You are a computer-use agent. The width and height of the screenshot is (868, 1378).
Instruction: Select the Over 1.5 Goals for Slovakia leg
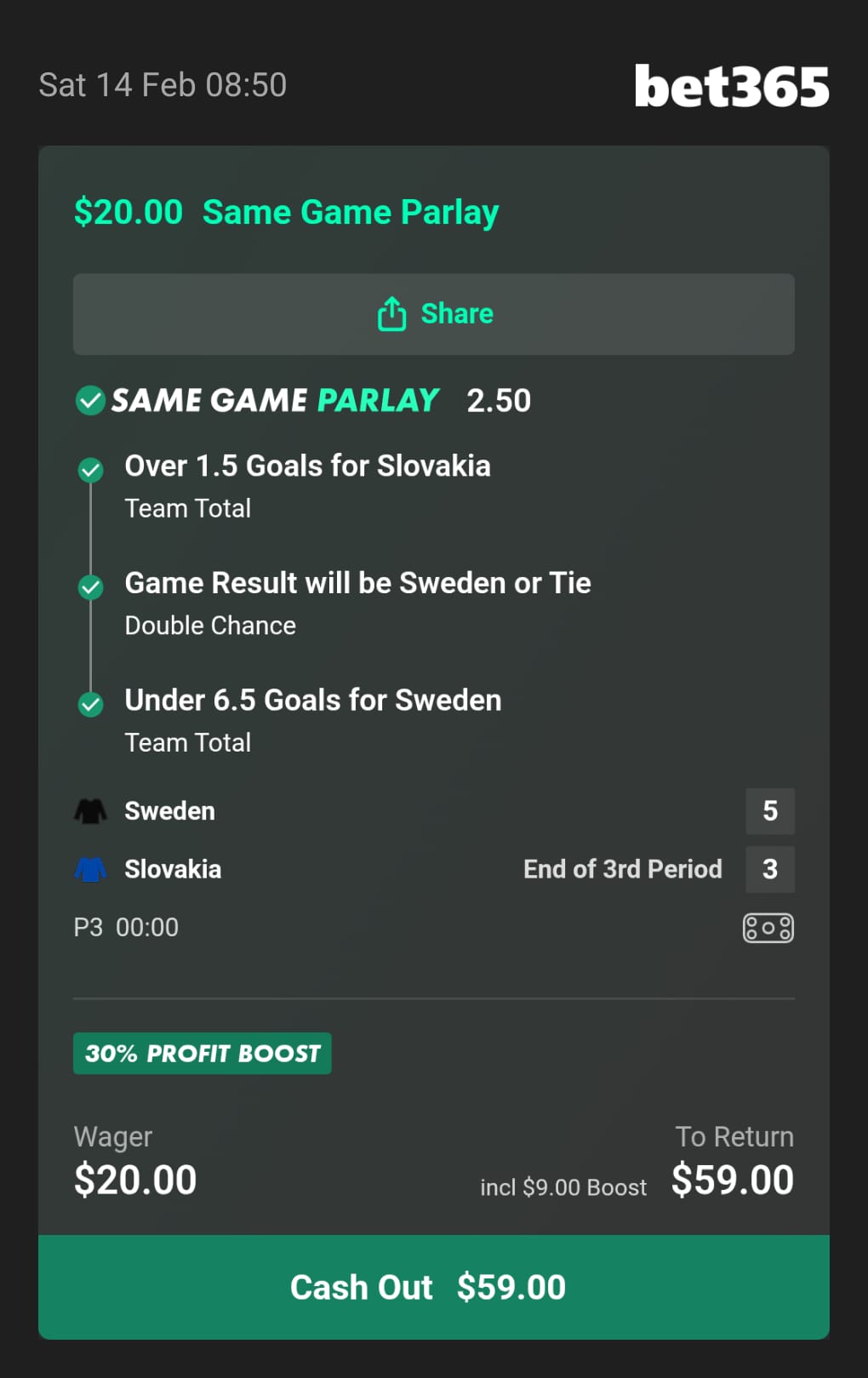tap(307, 466)
